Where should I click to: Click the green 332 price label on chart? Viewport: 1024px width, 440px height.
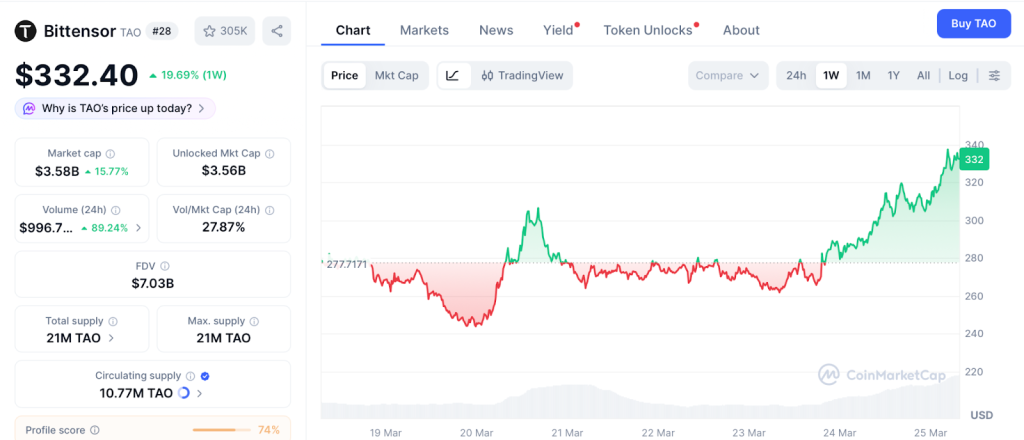974,160
